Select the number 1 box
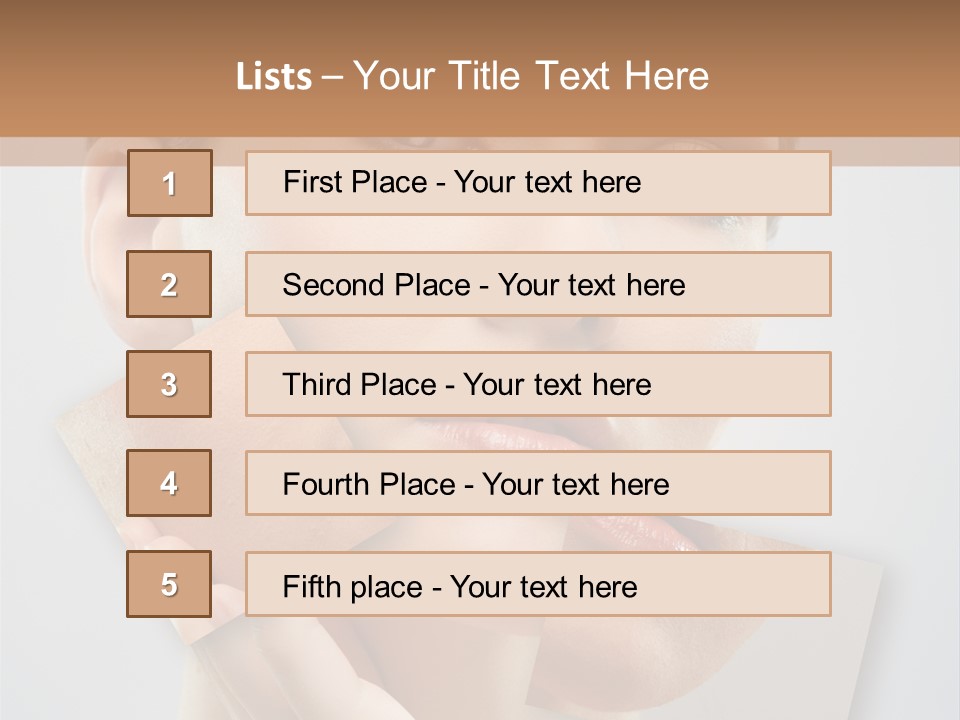This screenshot has width=960, height=720. point(169,183)
